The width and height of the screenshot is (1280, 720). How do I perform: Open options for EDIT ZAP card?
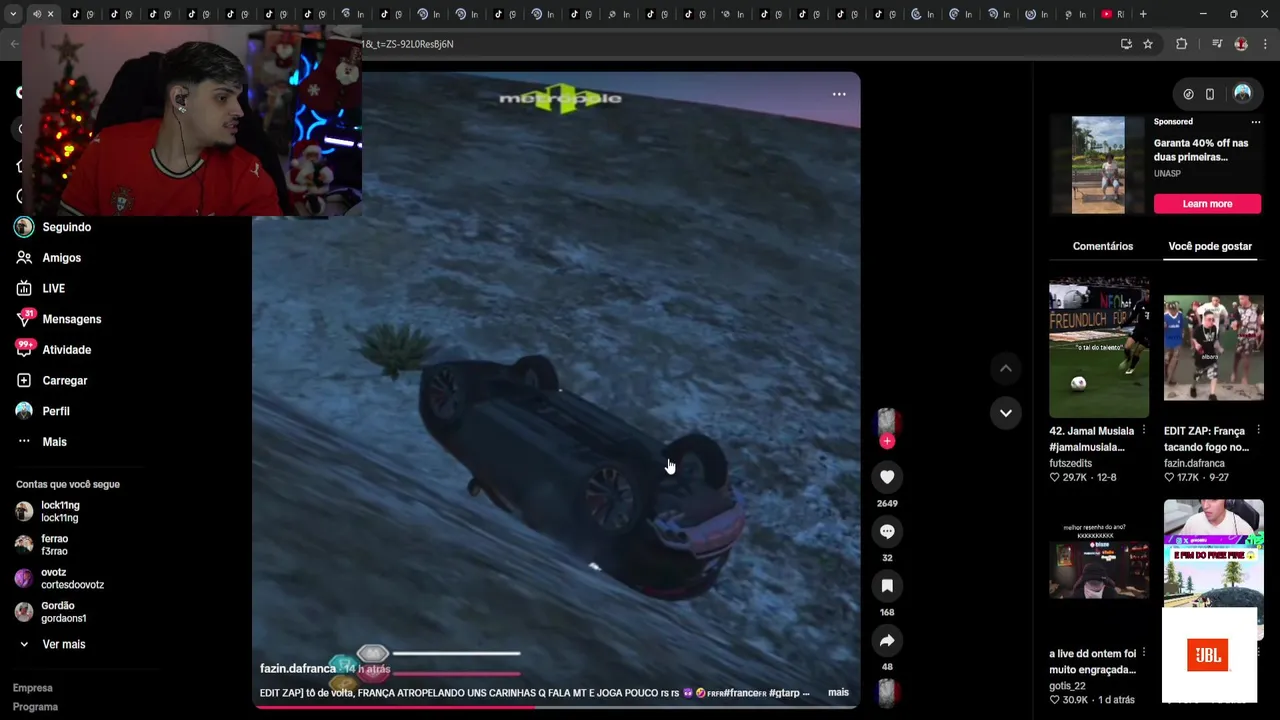click(1259, 430)
